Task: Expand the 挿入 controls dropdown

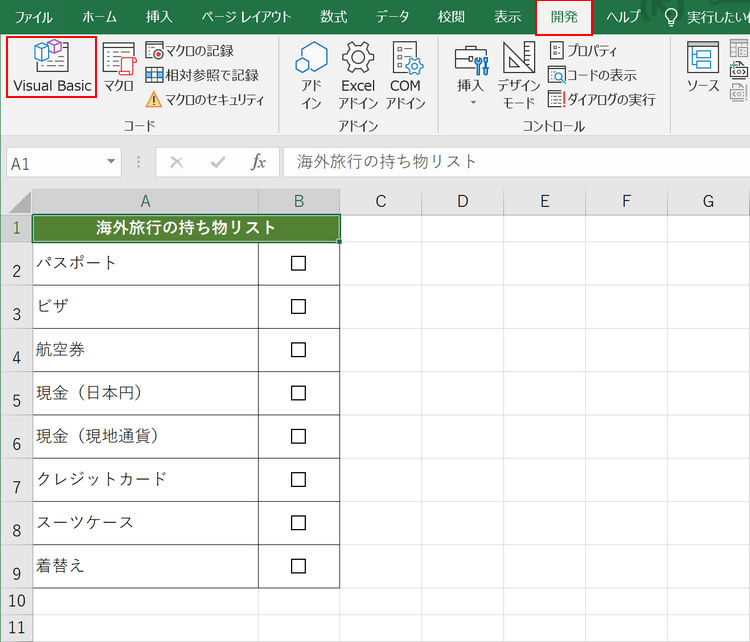Action: tap(472, 103)
